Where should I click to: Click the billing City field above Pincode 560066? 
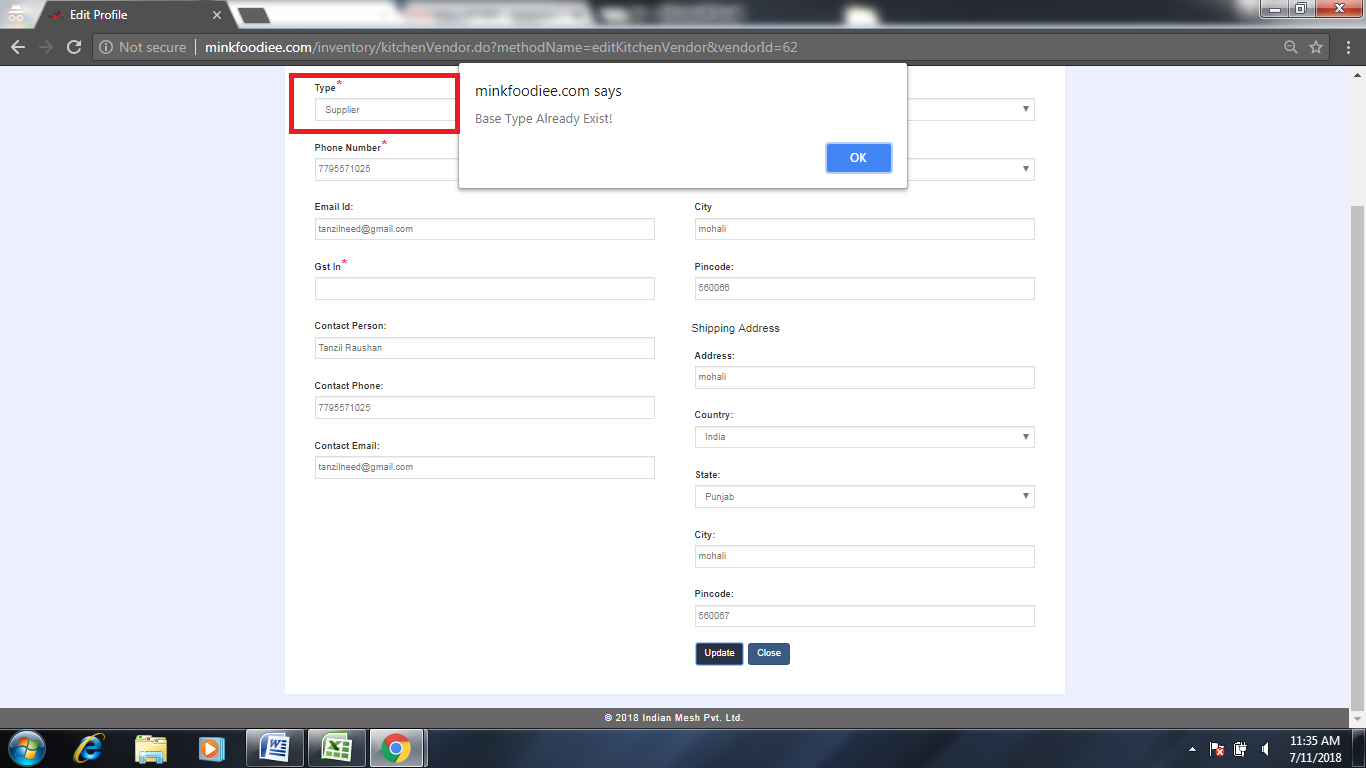865,229
